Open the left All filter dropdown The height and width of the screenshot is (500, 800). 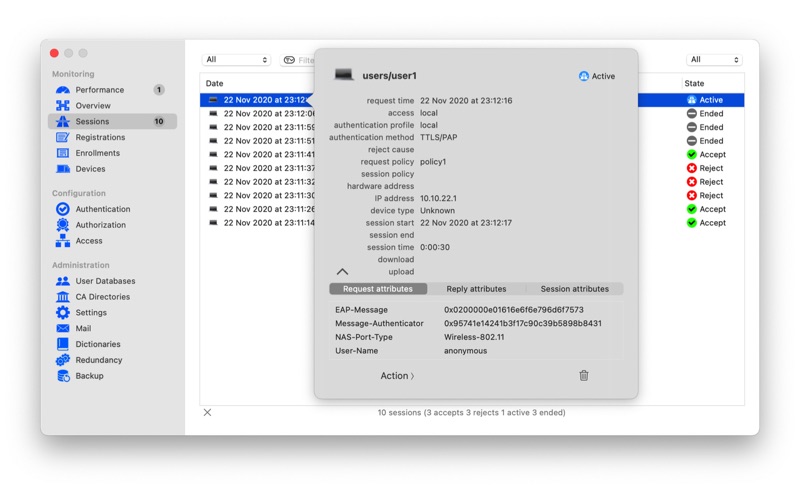236,60
